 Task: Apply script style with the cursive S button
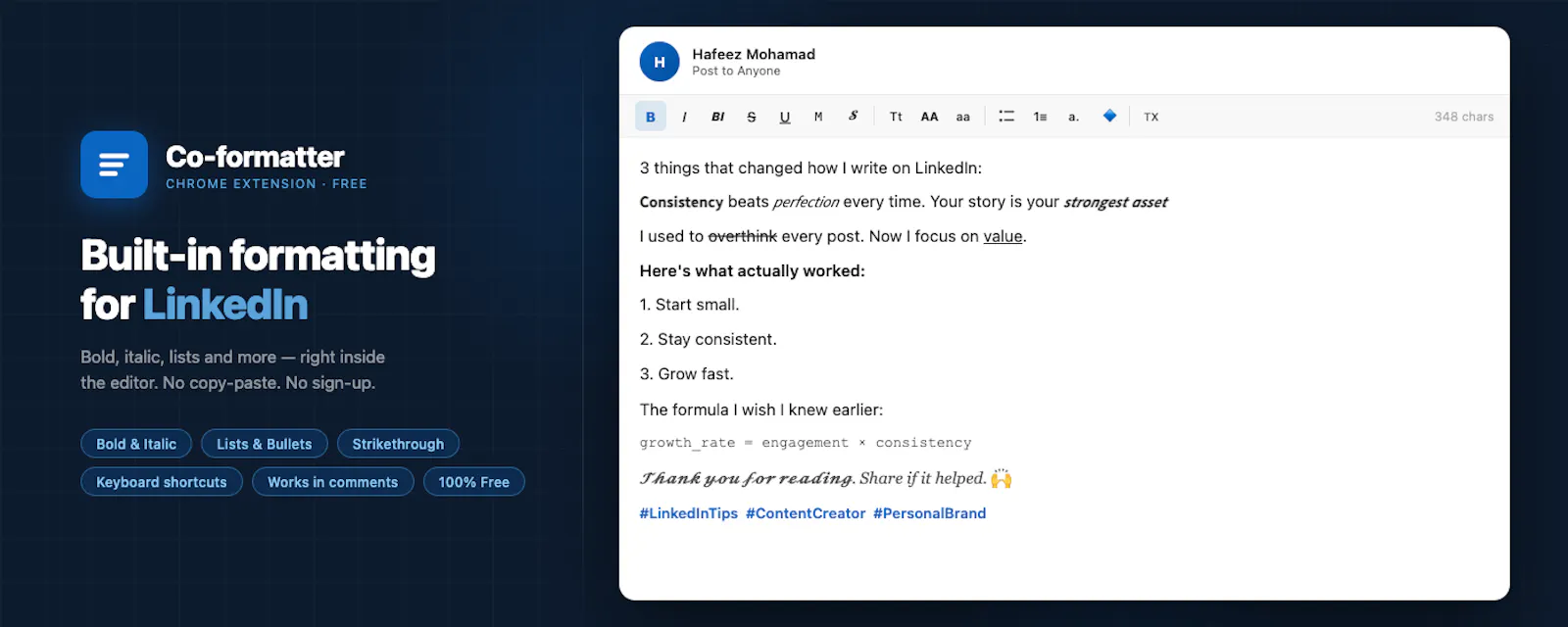point(853,117)
